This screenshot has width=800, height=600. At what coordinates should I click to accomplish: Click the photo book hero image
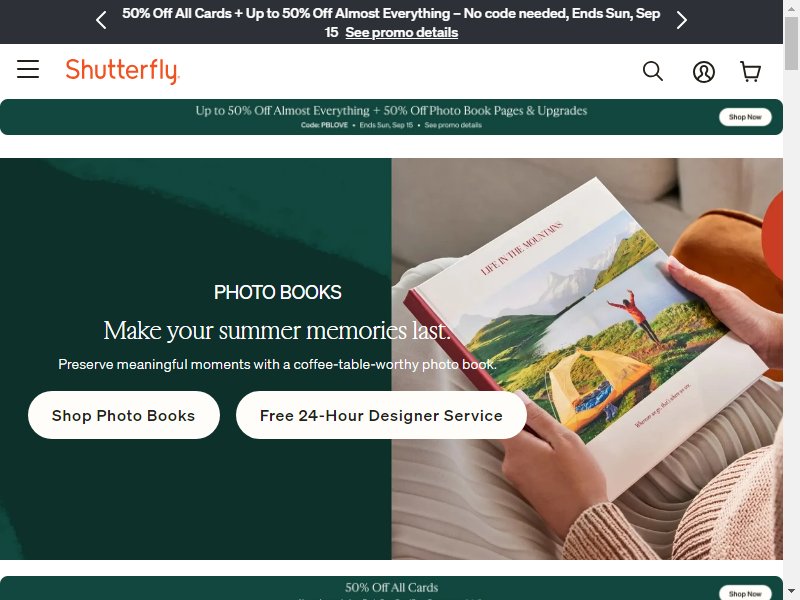click(x=587, y=359)
